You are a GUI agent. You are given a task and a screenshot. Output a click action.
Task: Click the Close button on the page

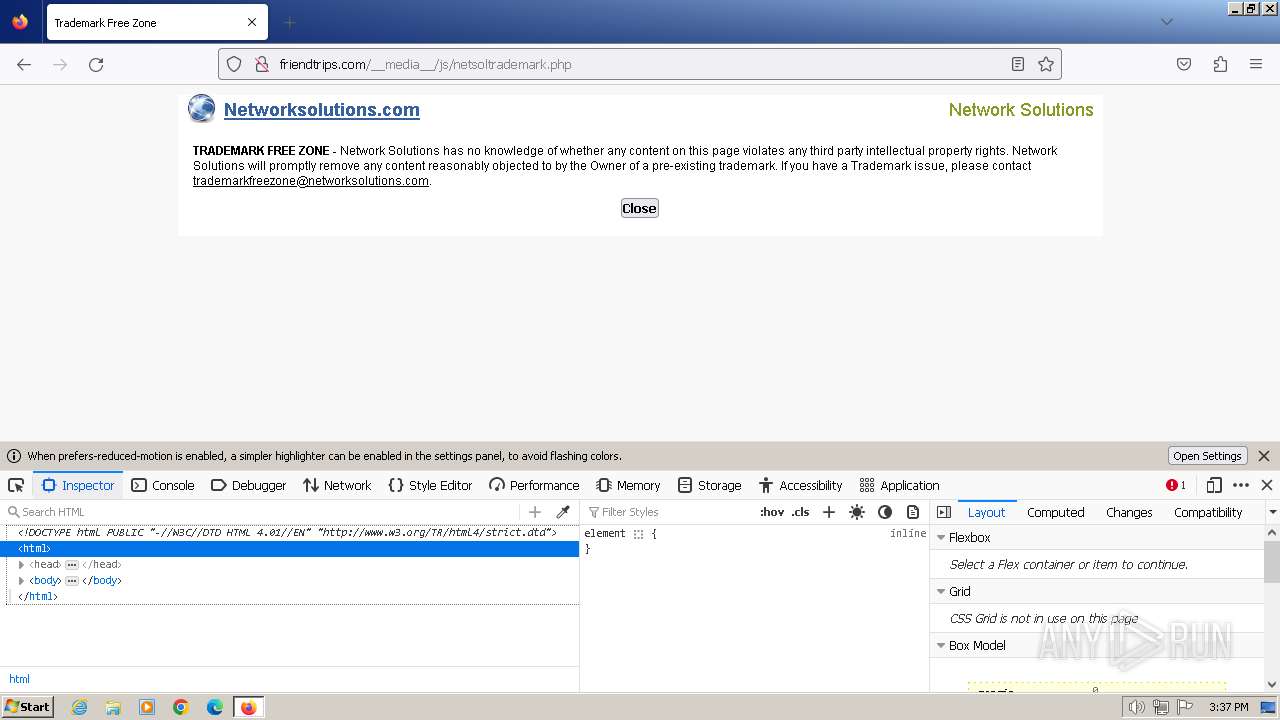pos(639,208)
